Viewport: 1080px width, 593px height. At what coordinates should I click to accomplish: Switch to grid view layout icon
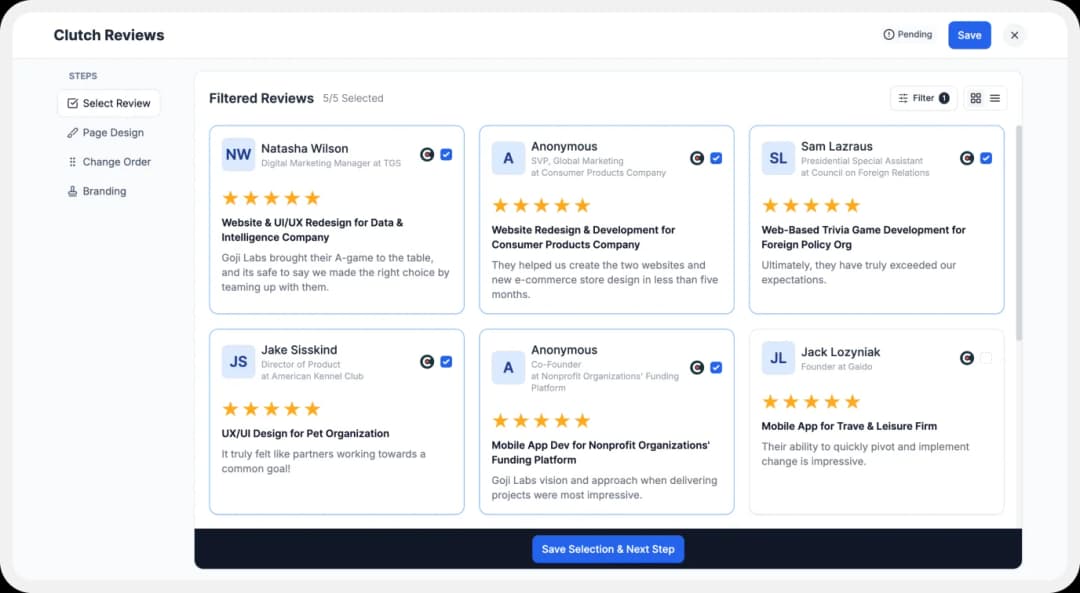pos(976,98)
